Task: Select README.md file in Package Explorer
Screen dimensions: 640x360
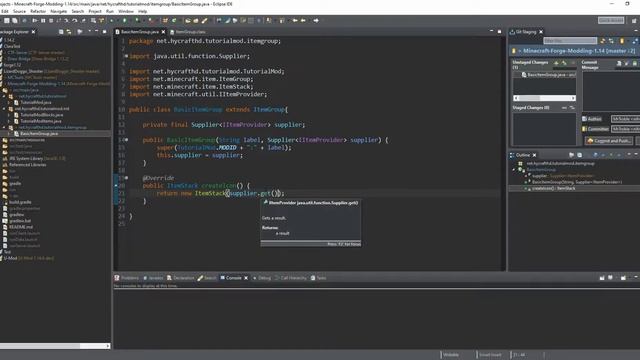Action: (x=20, y=227)
